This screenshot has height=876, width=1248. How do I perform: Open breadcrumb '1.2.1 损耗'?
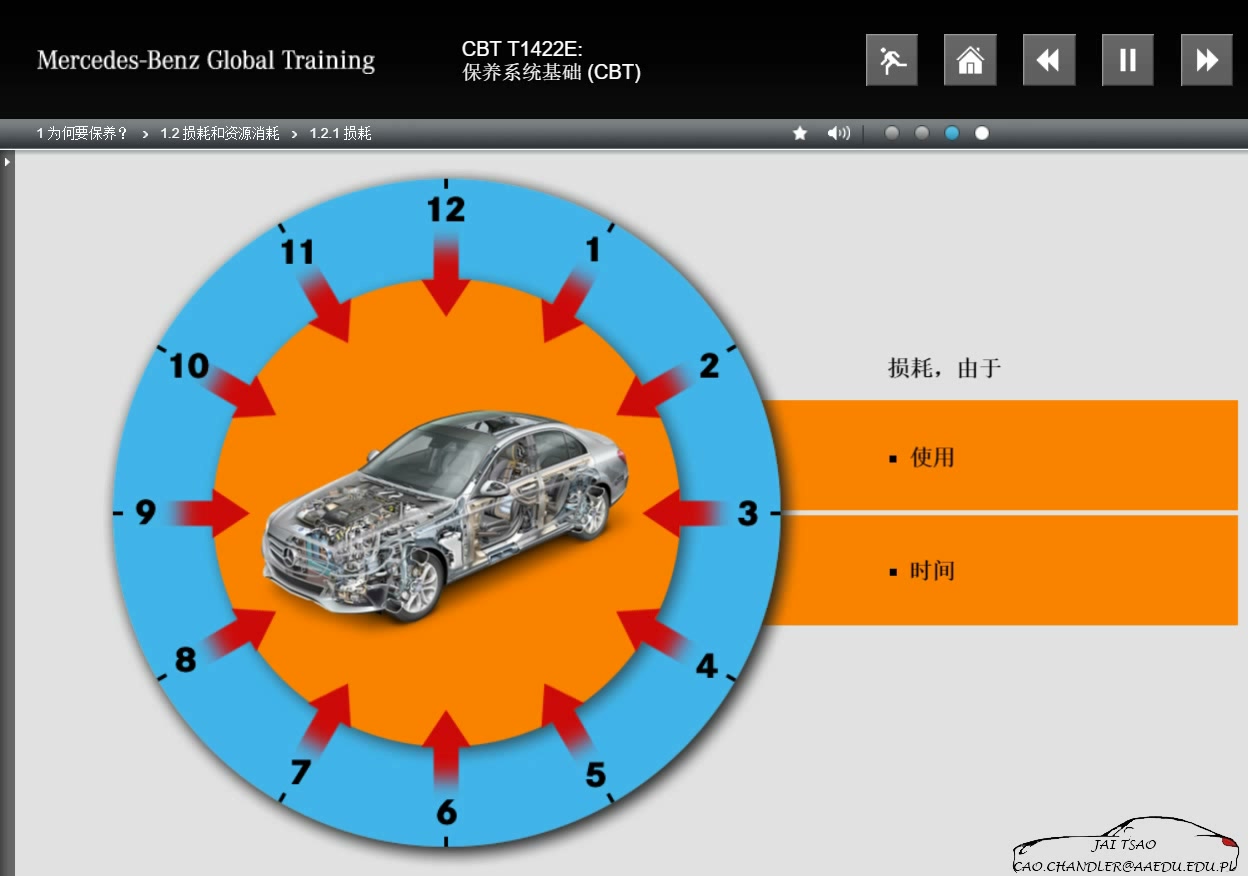pyautogui.click(x=340, y=133)
